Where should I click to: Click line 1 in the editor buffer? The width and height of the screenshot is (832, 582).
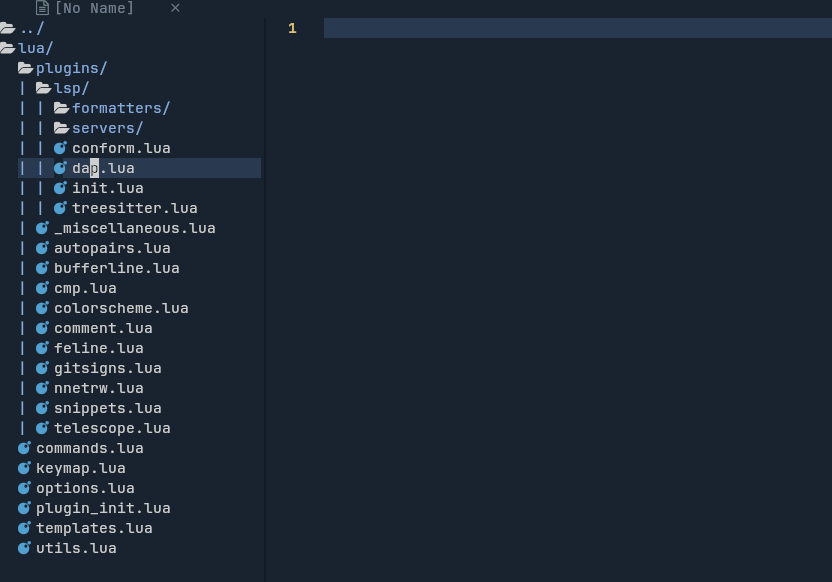[577, 28]
